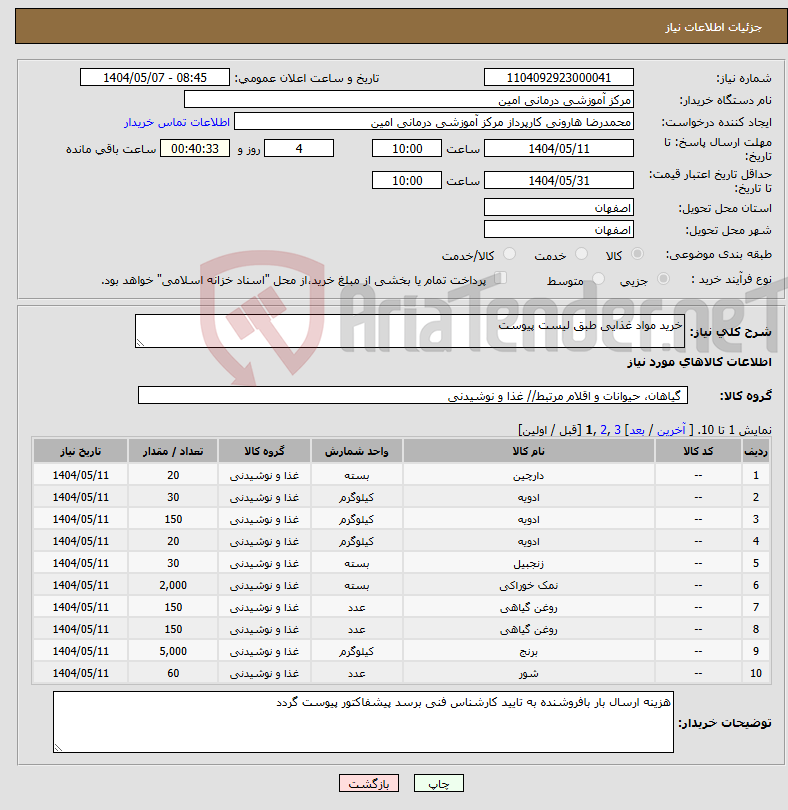
Task: Click the response deadline date 1404/05/11 field
Action: (559, 149)
